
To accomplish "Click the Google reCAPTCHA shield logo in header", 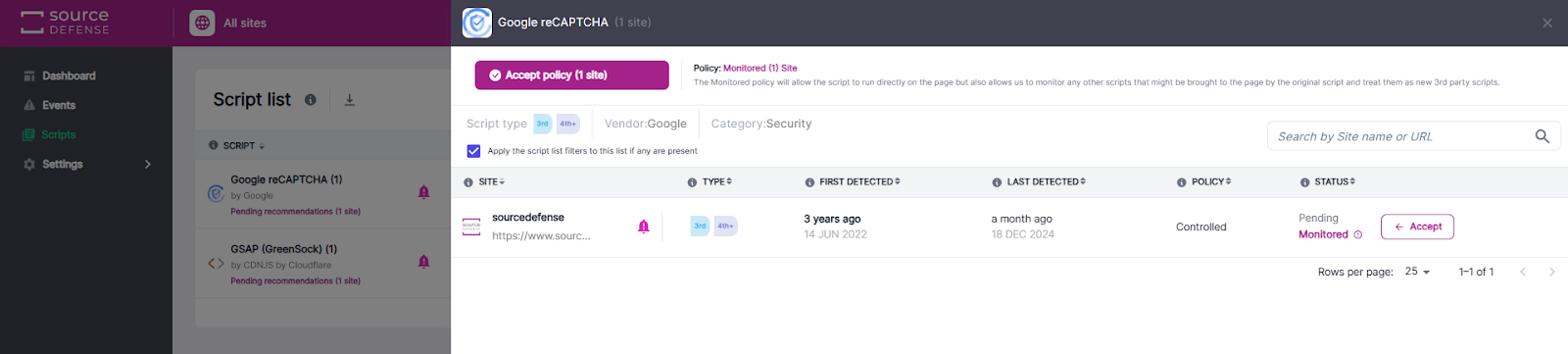I will [x=477, y=23].
